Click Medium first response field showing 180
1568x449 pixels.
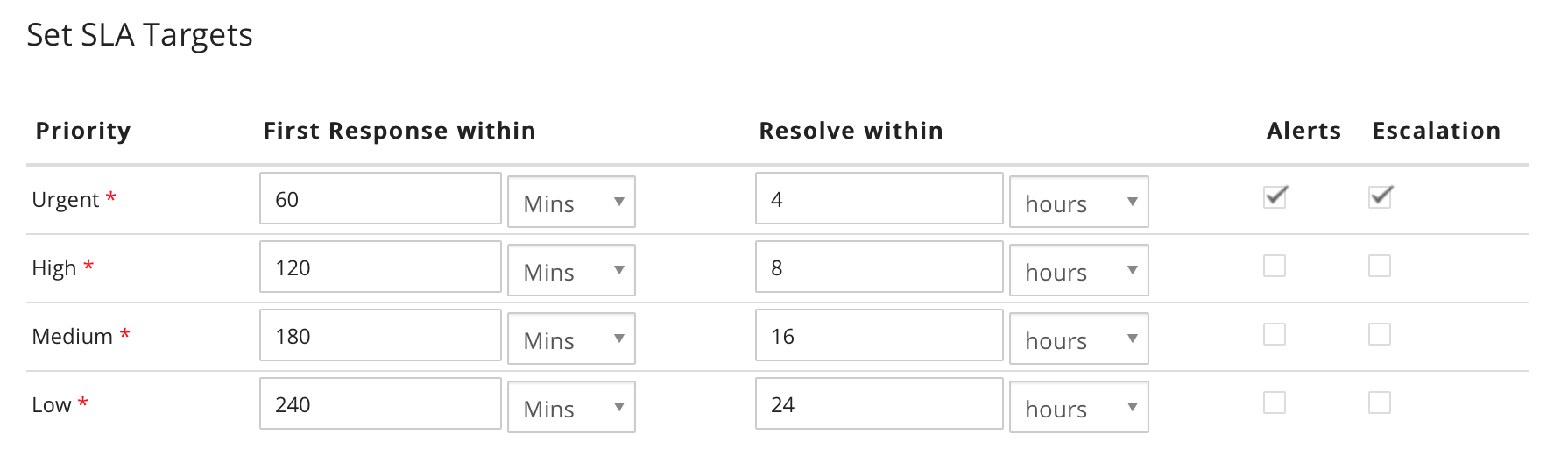click(x=380, y=336)
